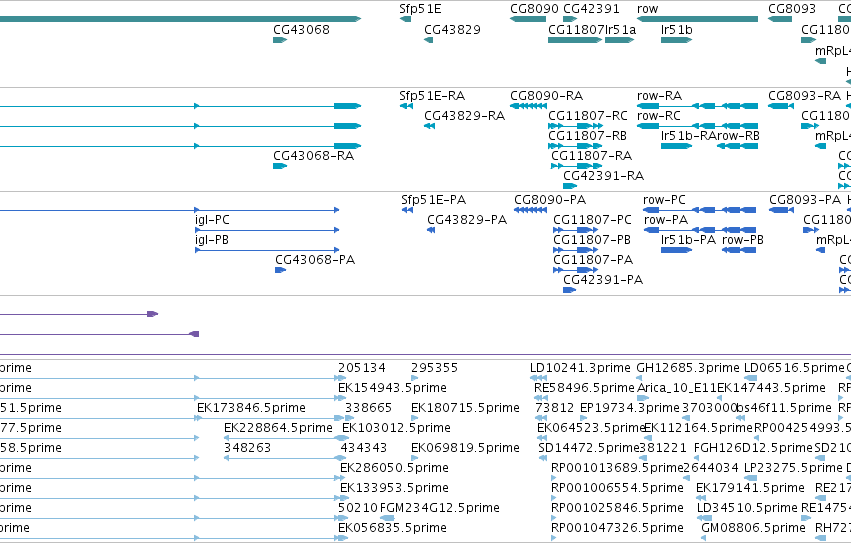Select the row-PC protein label
This screenshot has height=543, width=851.
click(x=664, y=200)
